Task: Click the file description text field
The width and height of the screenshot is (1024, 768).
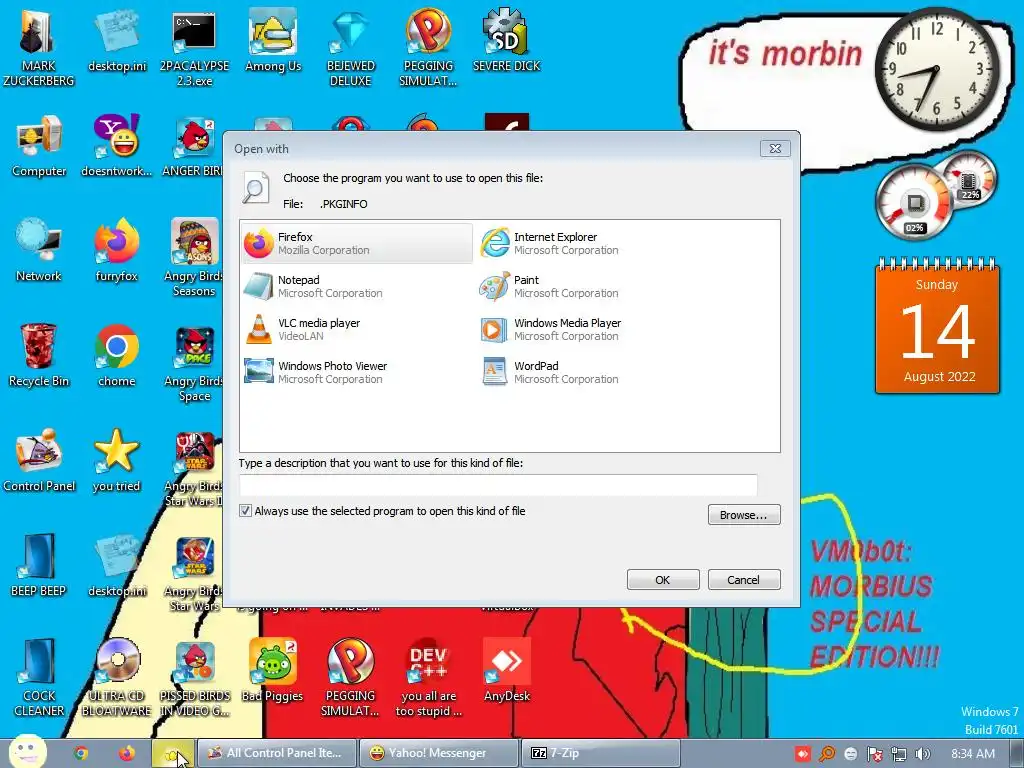Action: (498, 485)
